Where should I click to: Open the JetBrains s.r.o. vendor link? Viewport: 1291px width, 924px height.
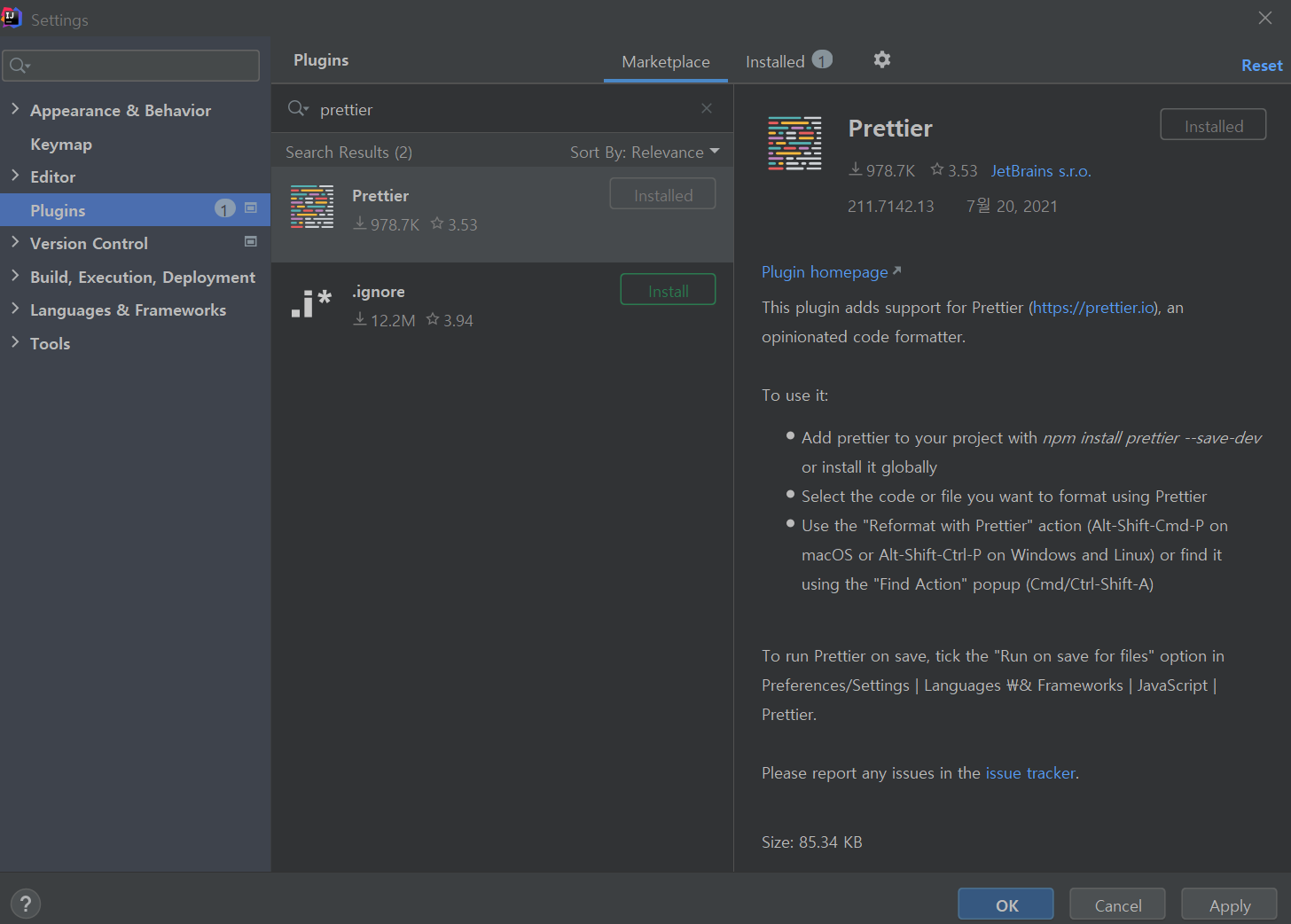[x=1041, y=170]
